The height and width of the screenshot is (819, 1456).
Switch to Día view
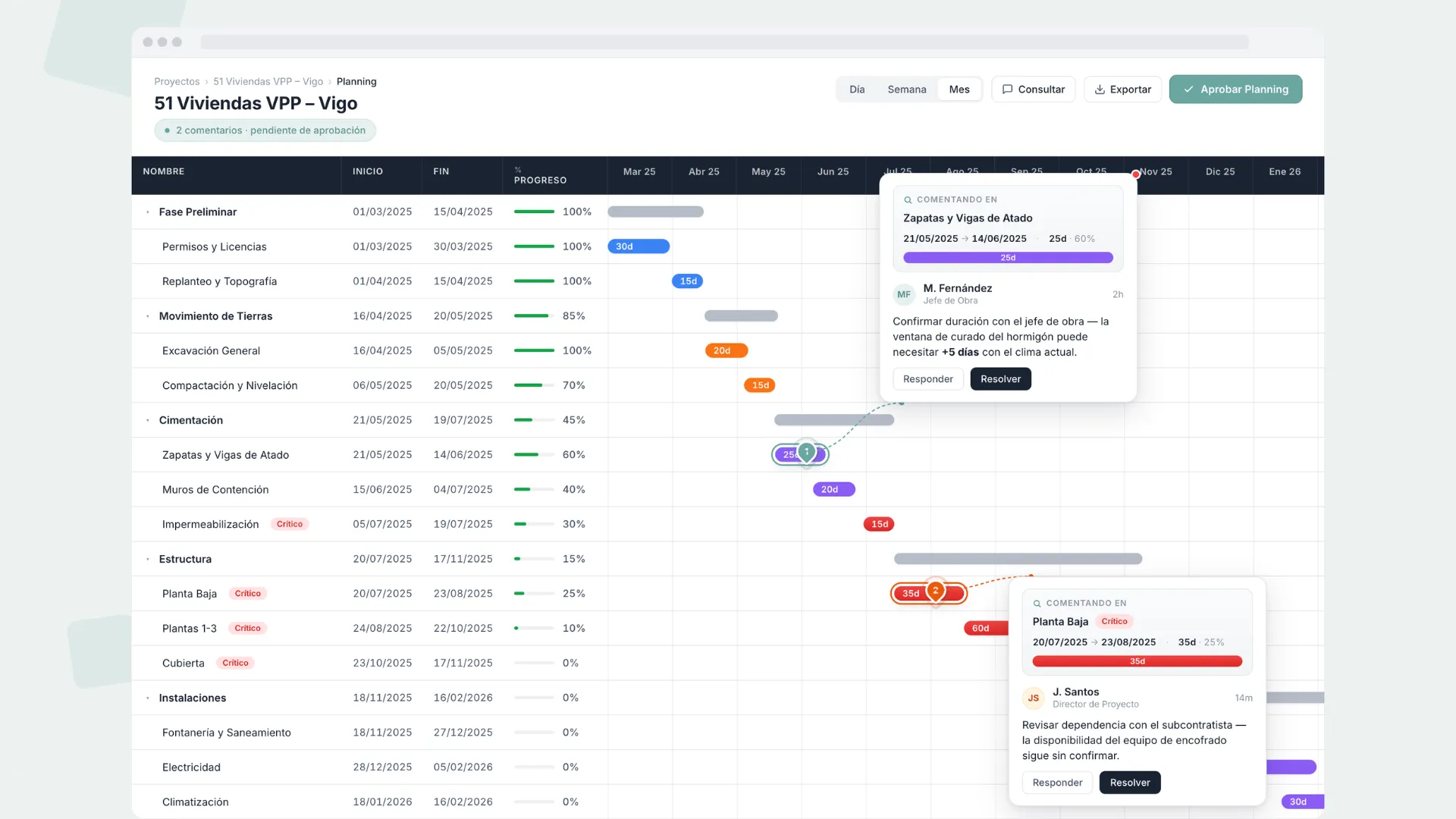point(857,89)
